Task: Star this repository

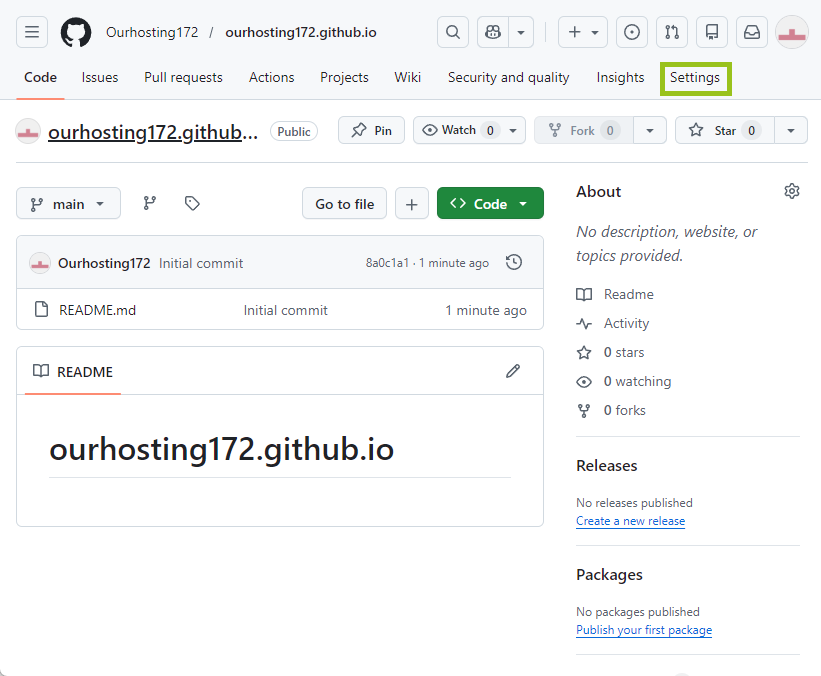Action: coord(725,130)
